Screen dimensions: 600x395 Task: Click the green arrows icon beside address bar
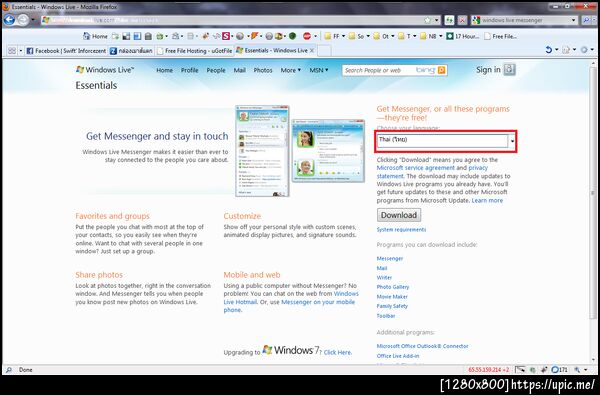pos(449,20)
